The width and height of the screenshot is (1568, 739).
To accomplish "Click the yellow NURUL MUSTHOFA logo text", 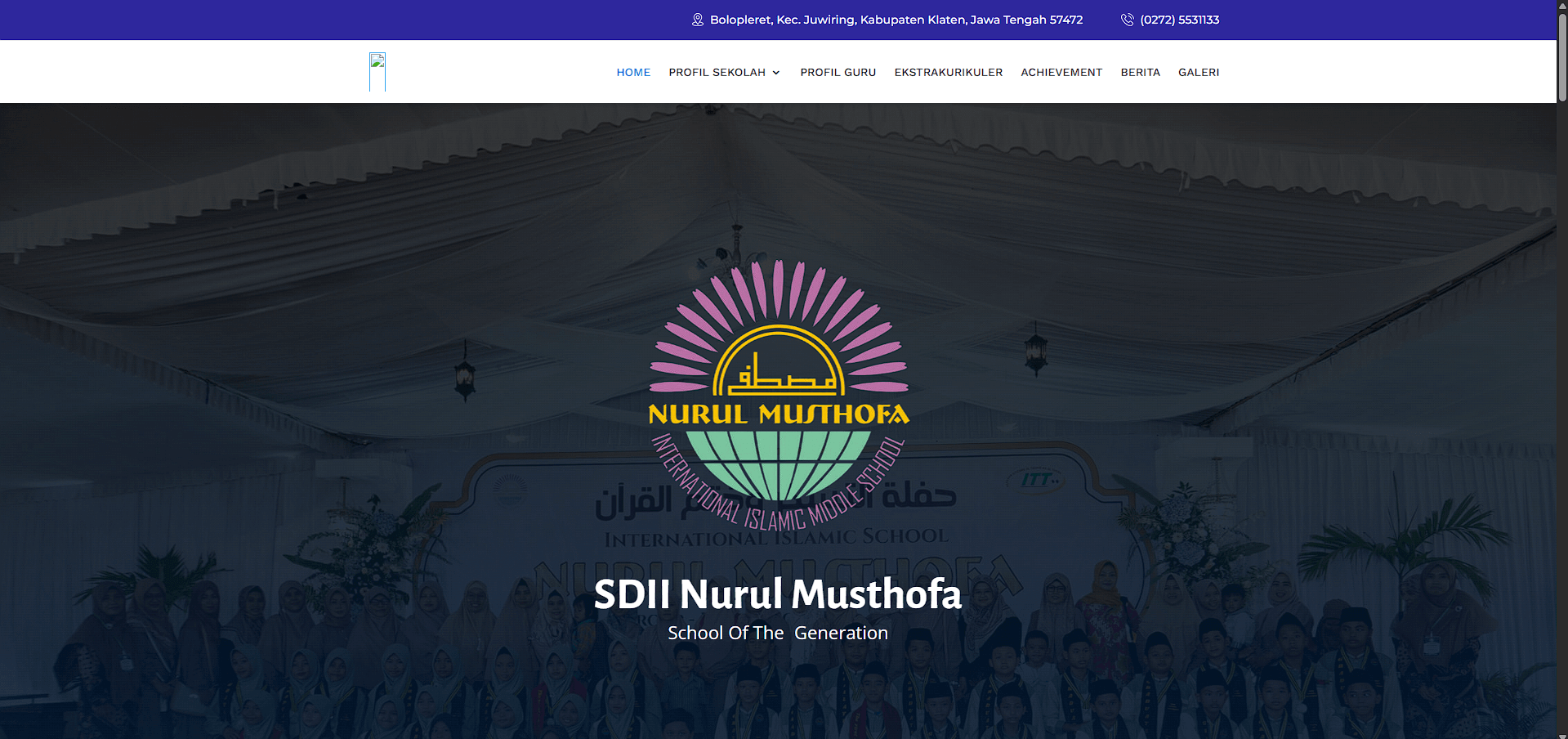I will (x=778, y=414).
